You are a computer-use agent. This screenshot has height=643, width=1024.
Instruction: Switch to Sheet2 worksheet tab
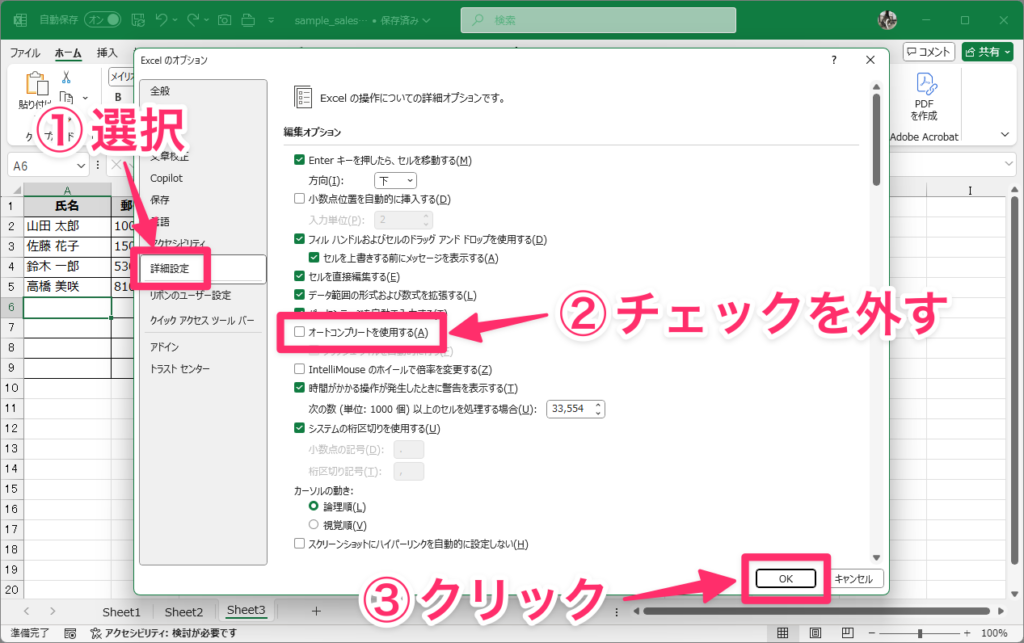[x=184, y=611]
